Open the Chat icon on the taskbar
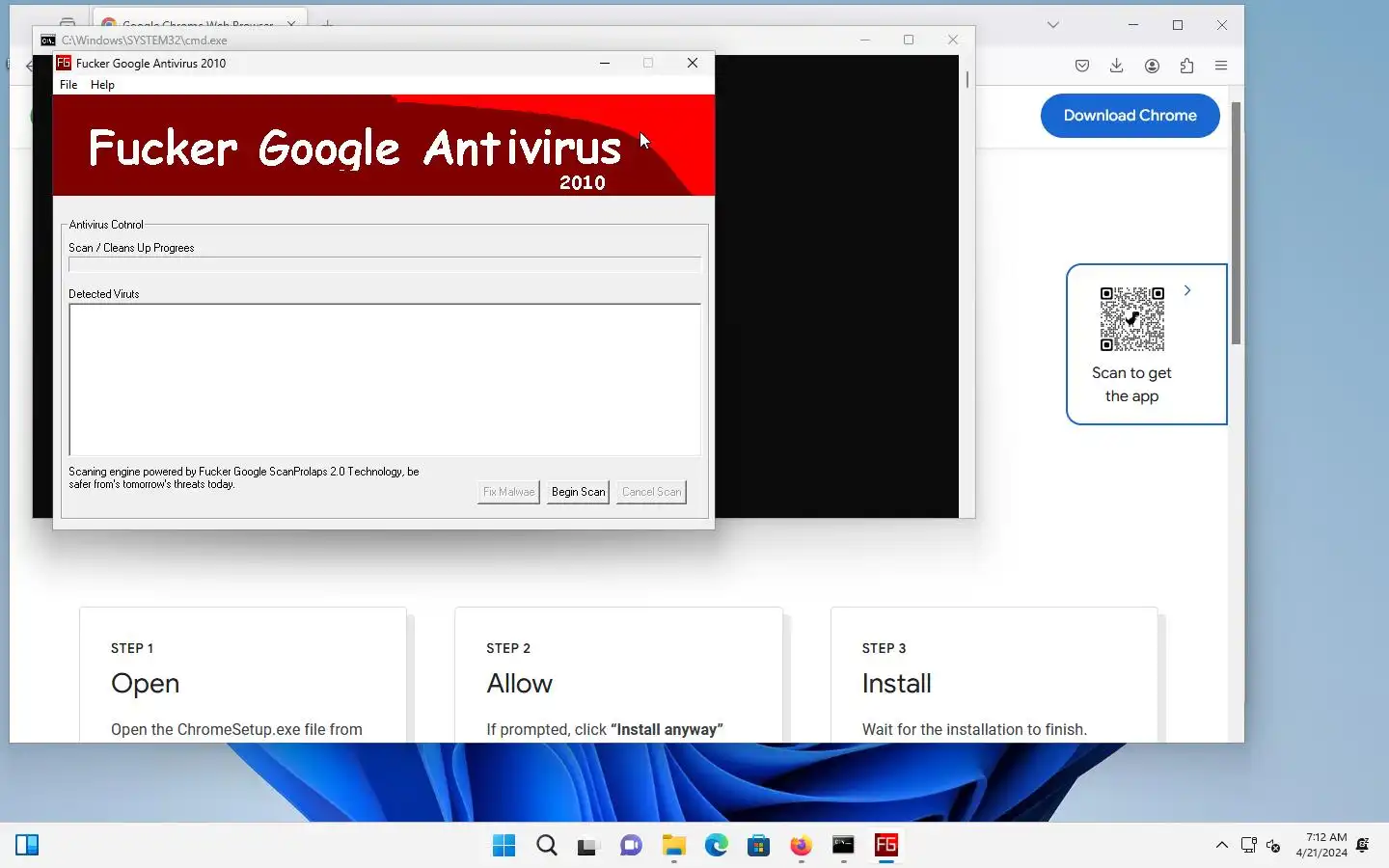This screenshot has width=1389, height=868. pos(631,846)
